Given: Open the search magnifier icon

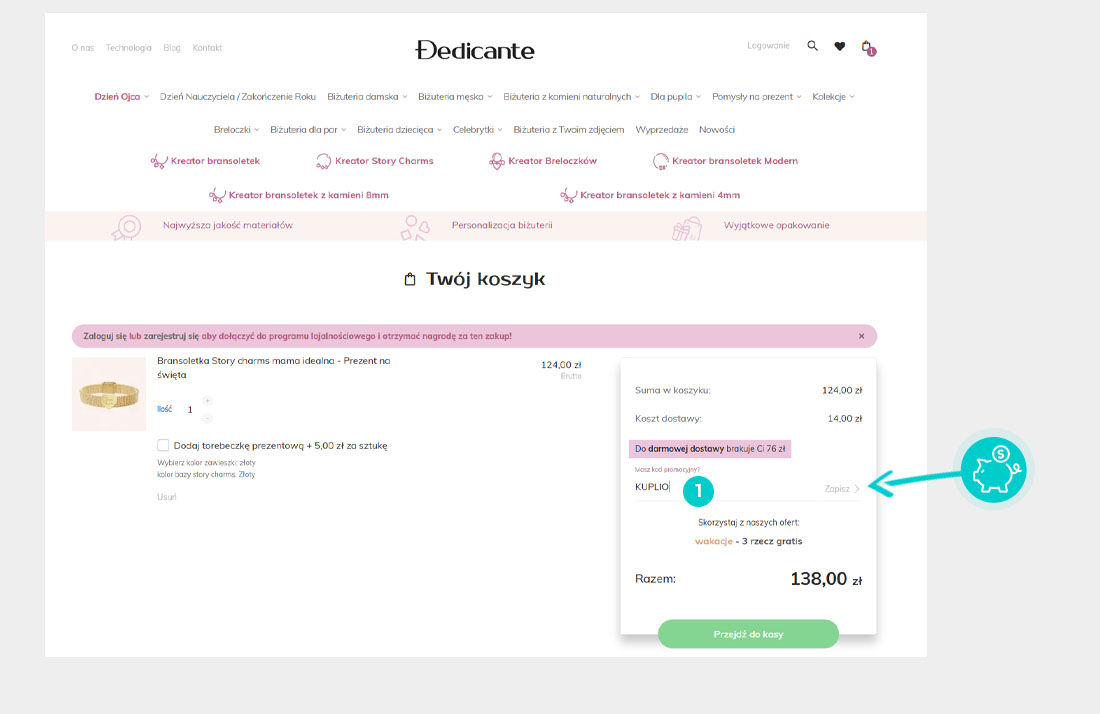Looking at the screenshot, I should pos(812,46).
